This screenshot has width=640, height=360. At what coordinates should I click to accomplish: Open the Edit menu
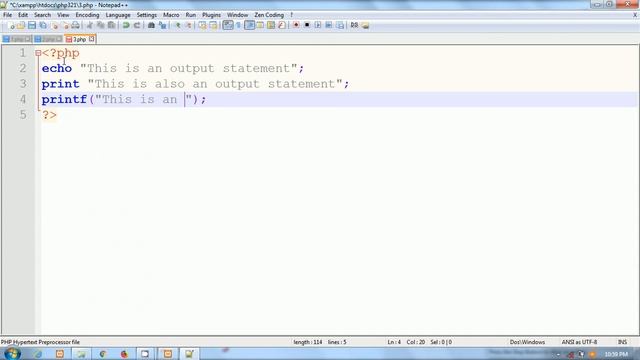23,15
